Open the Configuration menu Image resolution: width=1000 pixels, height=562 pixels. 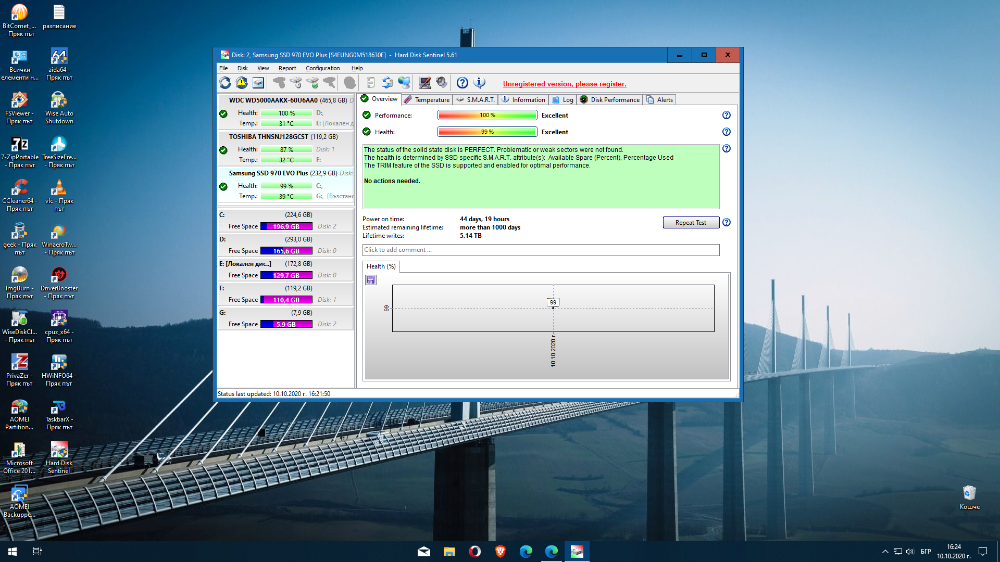tap(323, 68)
